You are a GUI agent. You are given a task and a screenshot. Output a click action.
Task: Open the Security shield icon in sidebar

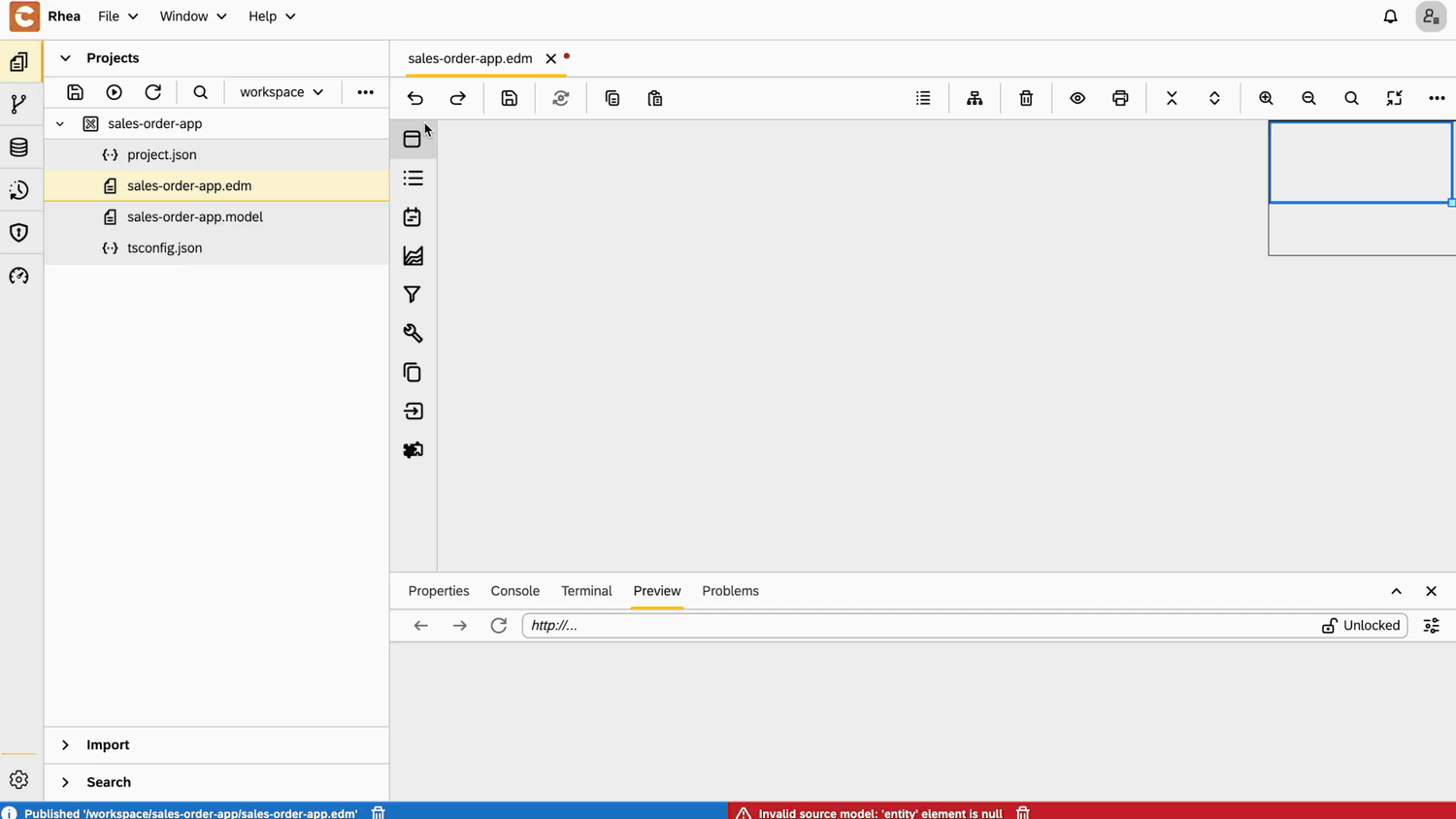point(18,233)
